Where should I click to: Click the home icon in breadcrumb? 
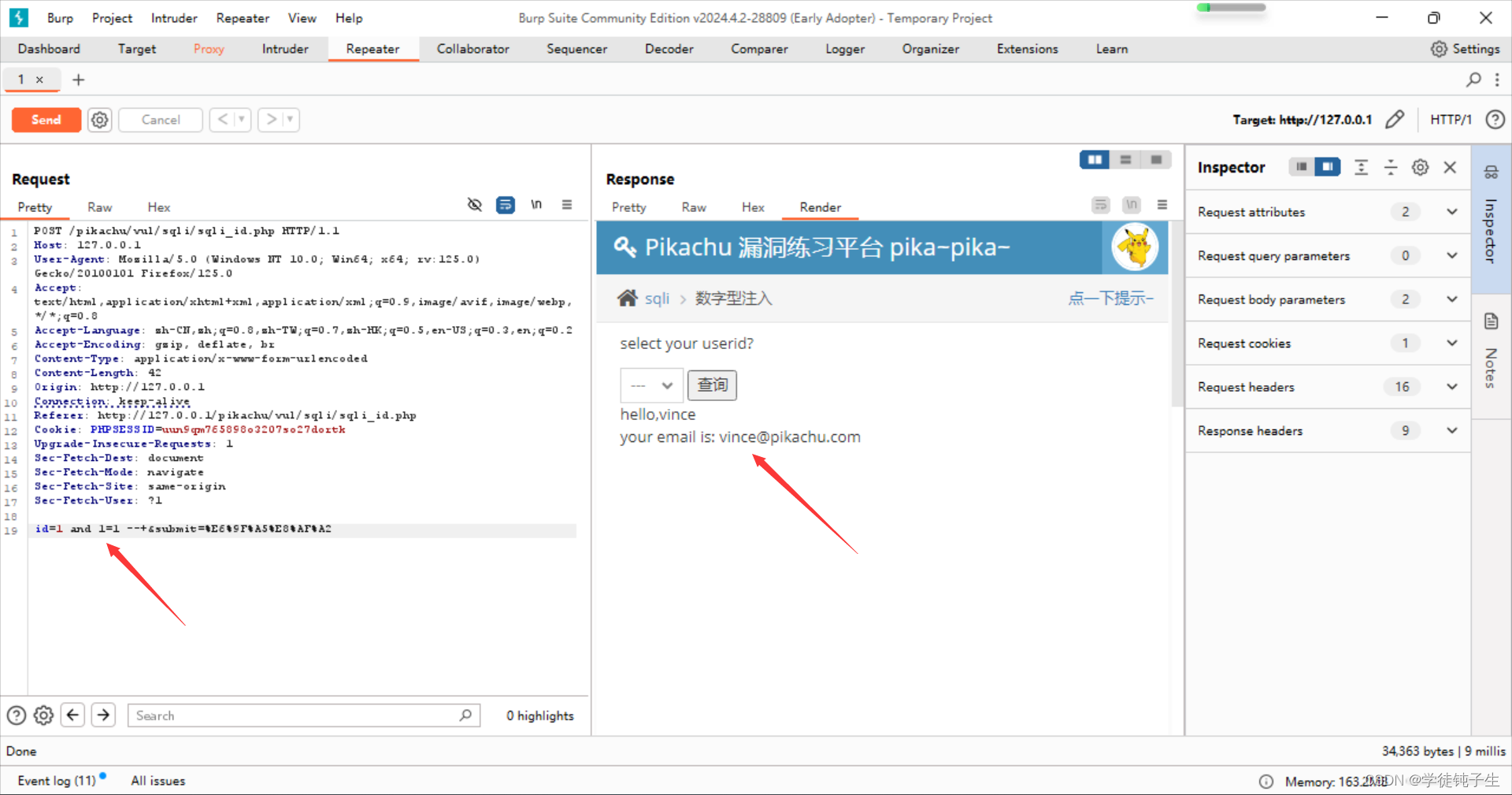[x=628, y=299]
